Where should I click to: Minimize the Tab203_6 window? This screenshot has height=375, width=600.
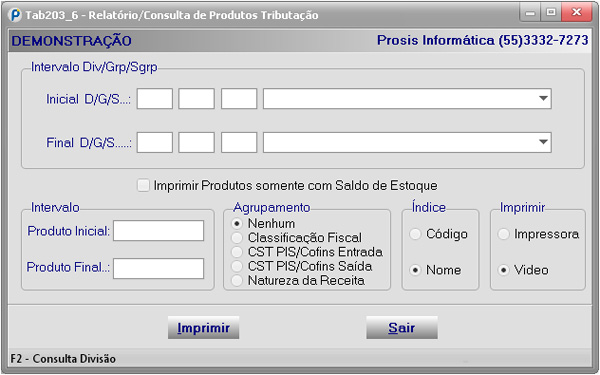point(530,13)
